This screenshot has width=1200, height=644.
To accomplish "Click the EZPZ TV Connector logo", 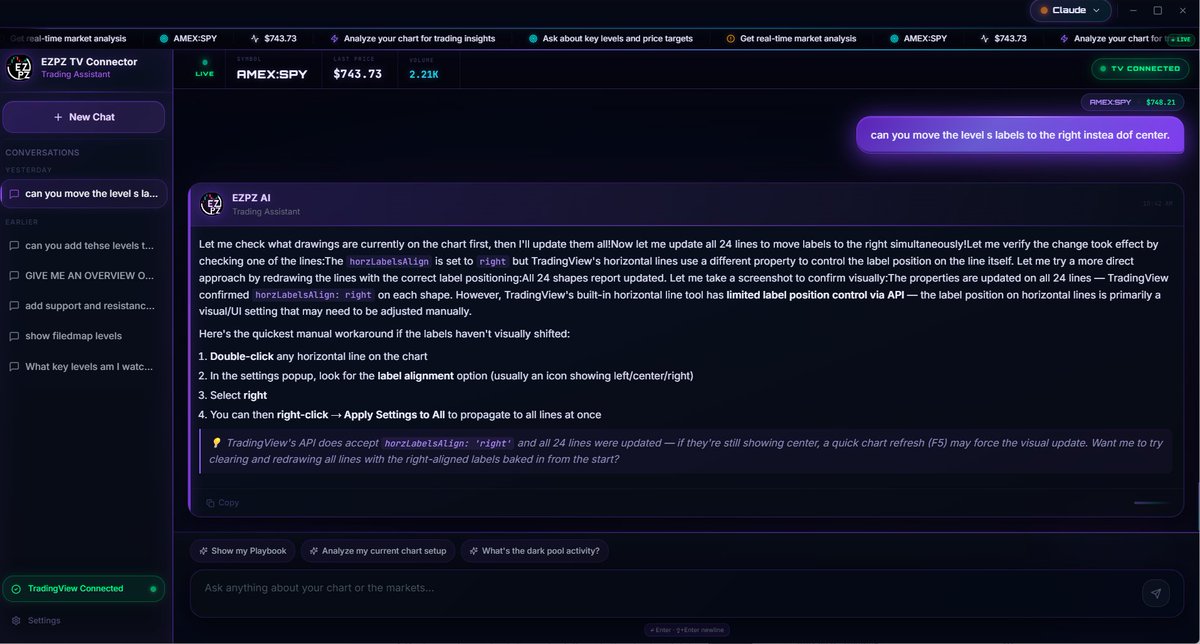I will (19, 68).
